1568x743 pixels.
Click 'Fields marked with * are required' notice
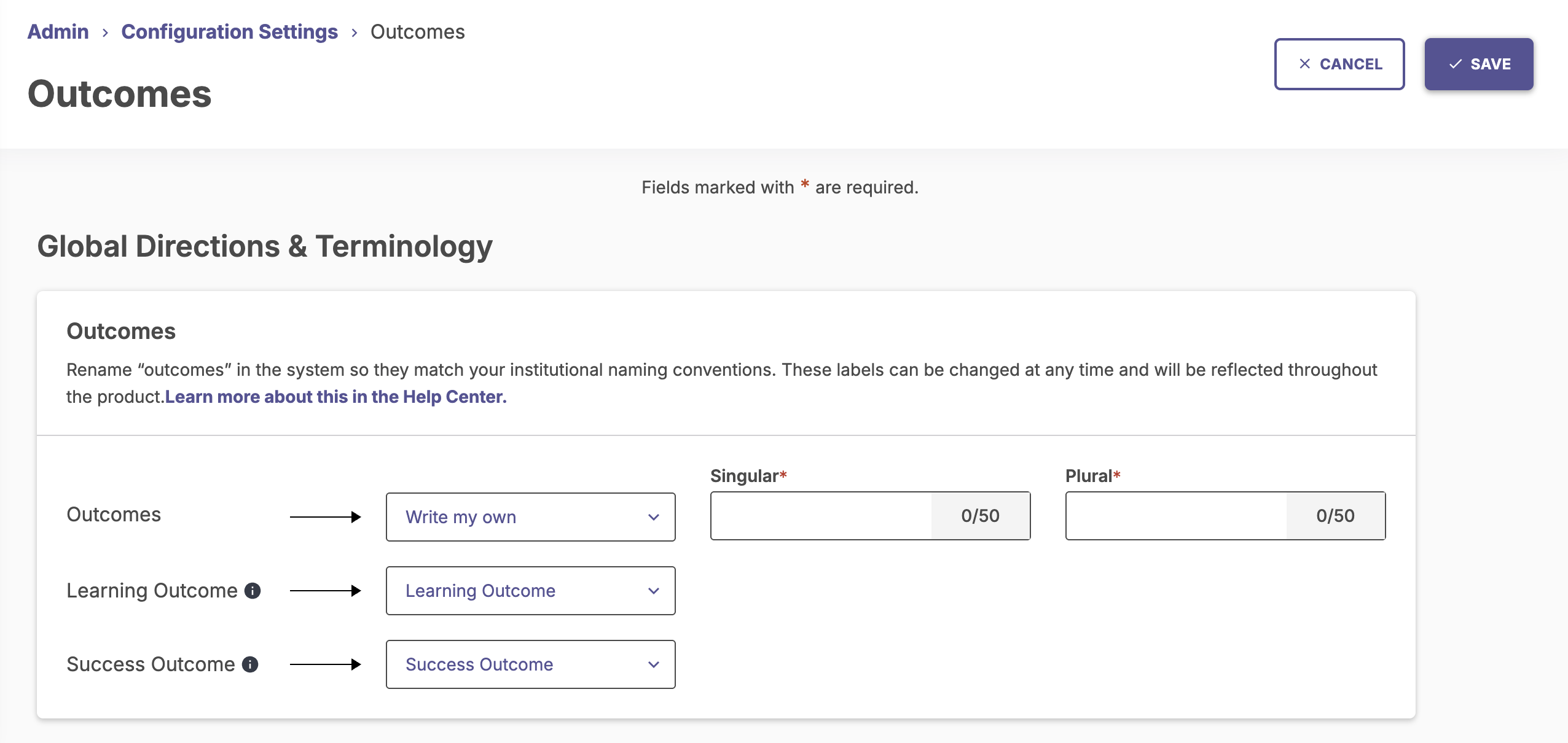(780, 187)
